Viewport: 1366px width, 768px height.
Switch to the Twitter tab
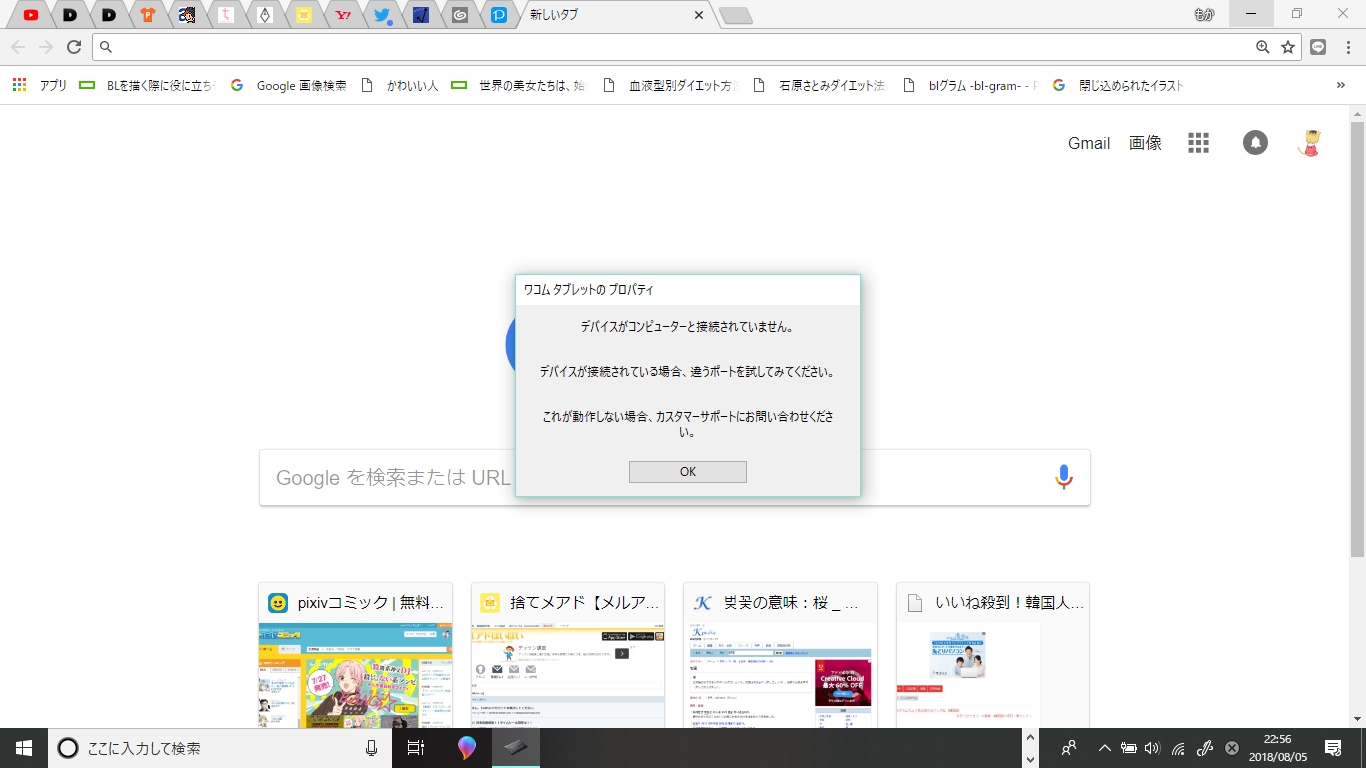click(381, 15)
